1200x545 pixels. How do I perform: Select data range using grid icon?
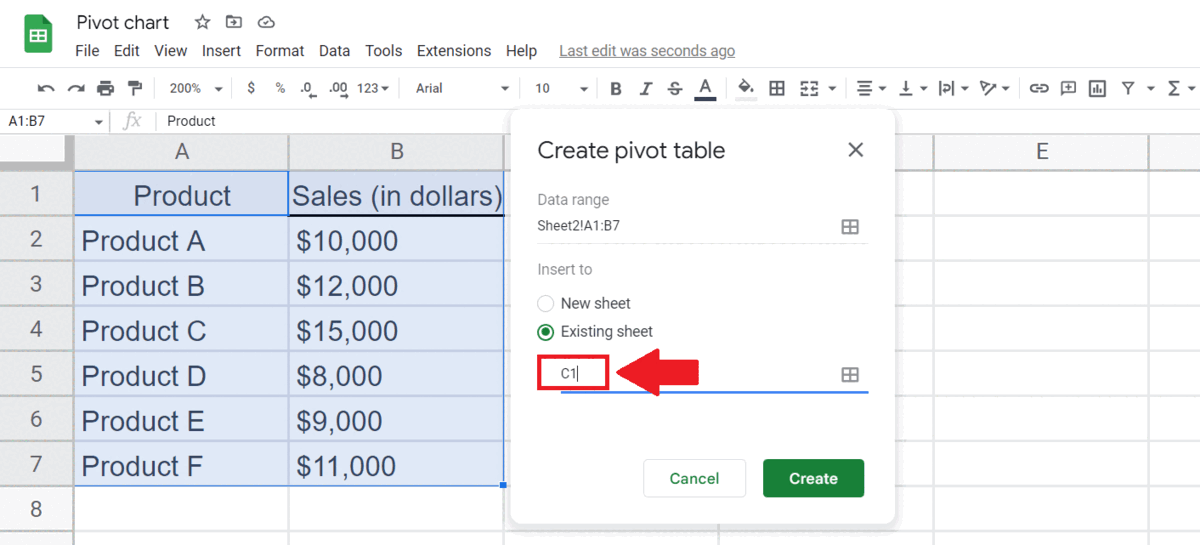[850, 227]
